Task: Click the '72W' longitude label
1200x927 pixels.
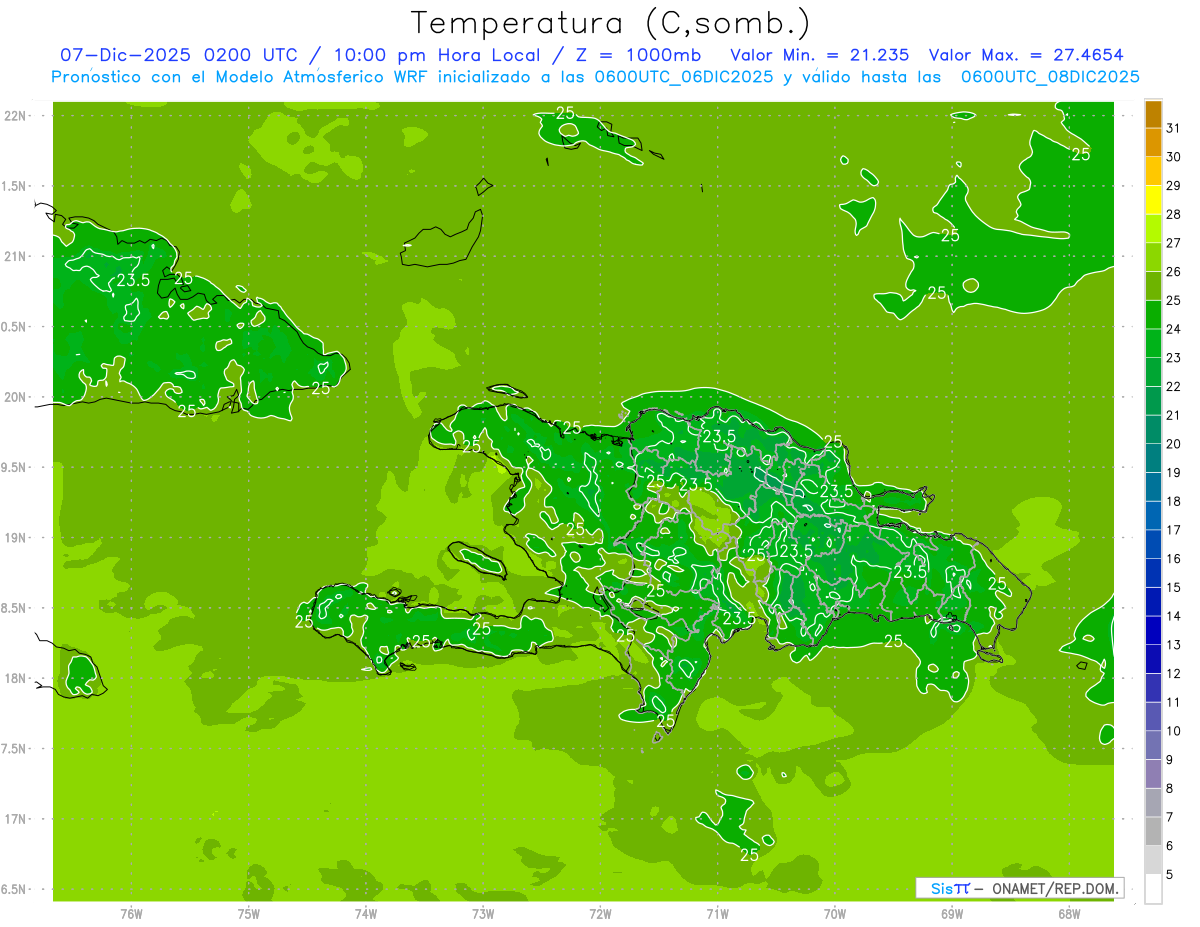Action: [600, 913]
